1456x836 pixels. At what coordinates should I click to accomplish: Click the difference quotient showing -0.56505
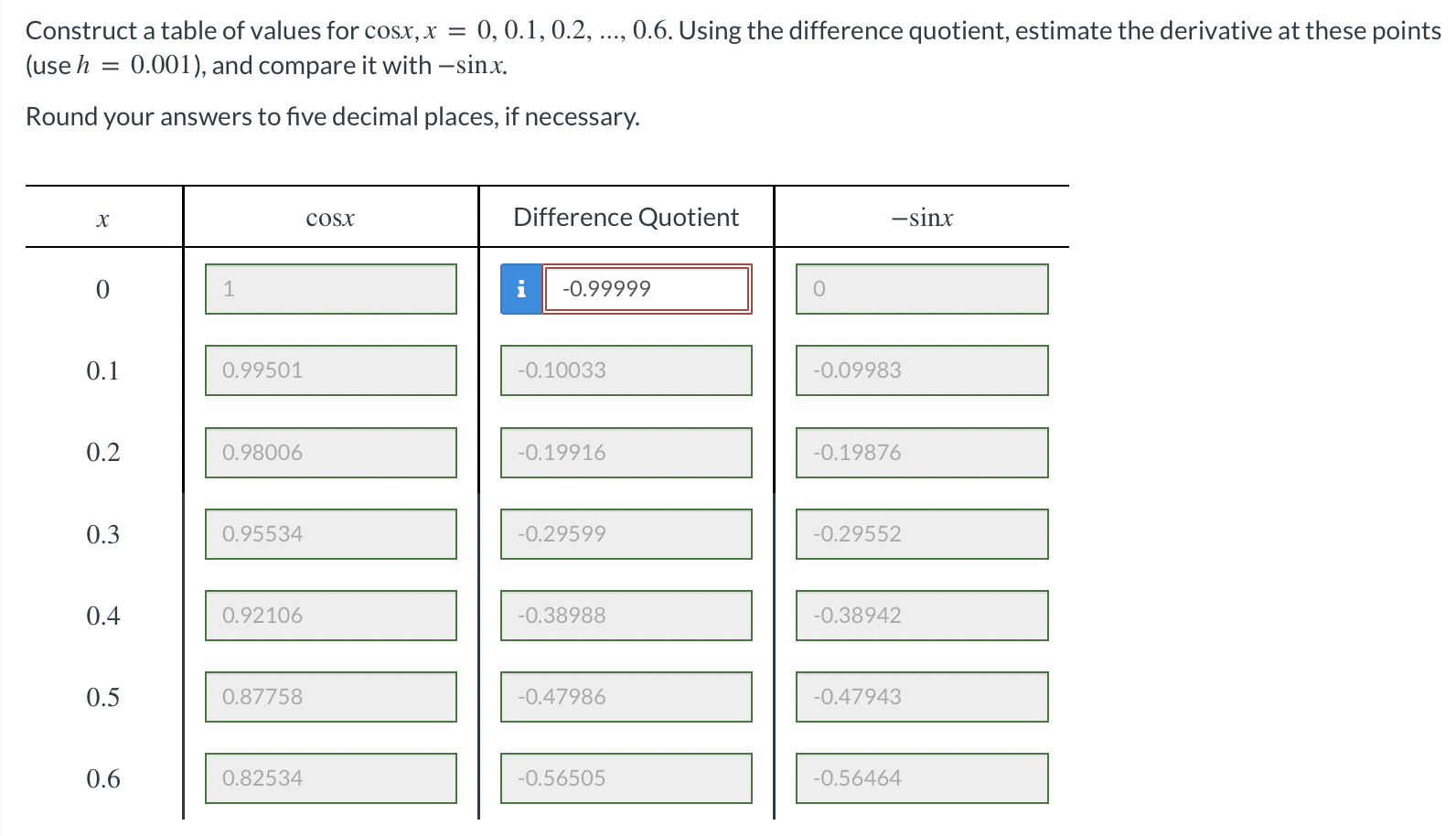click(626, 778)
